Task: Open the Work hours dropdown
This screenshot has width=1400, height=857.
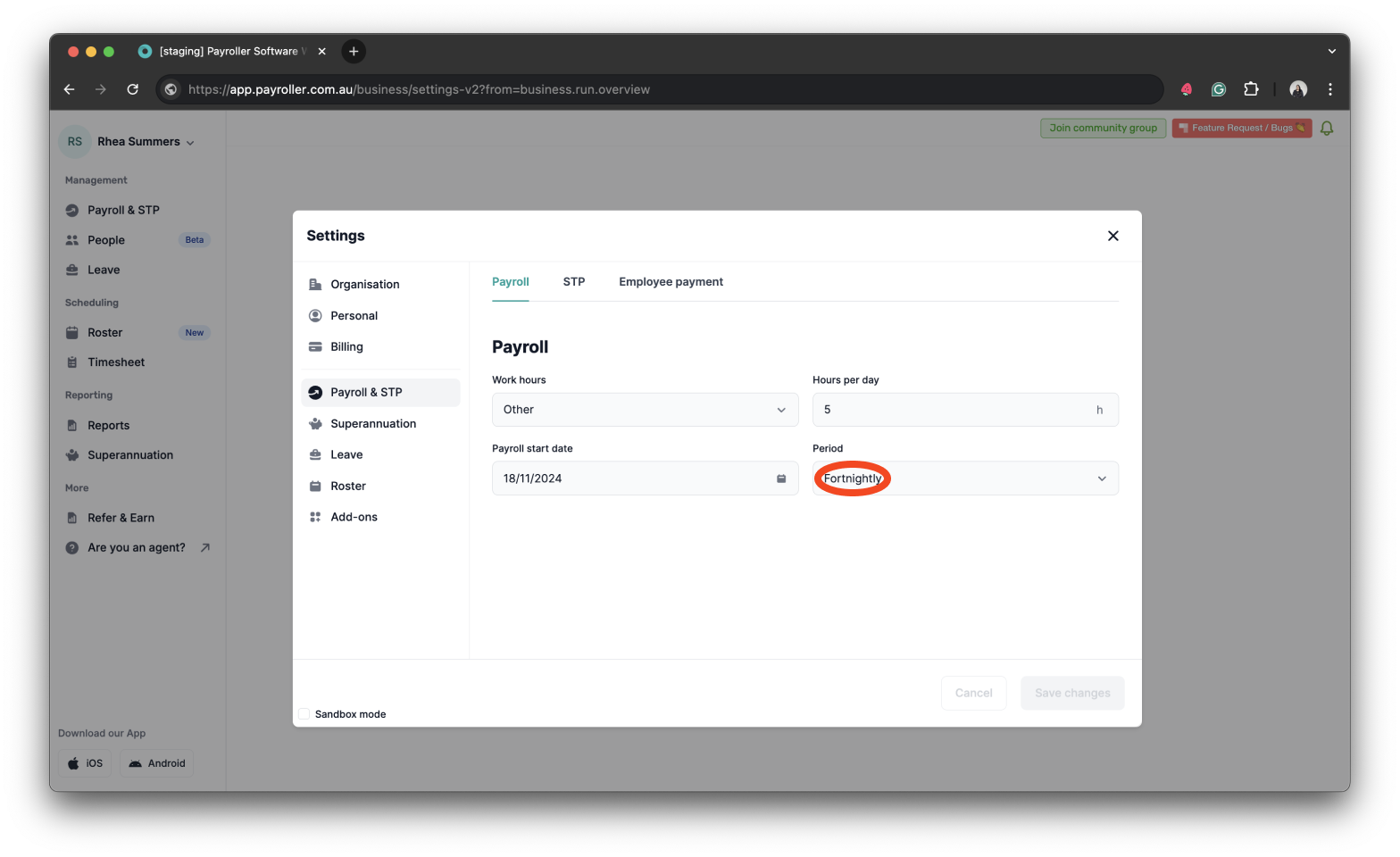Action: click(x=645, y=410)
